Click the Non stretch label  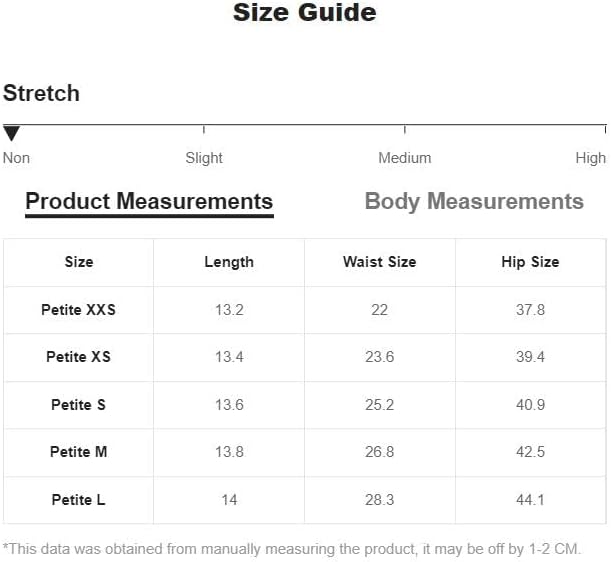point(16,158)
